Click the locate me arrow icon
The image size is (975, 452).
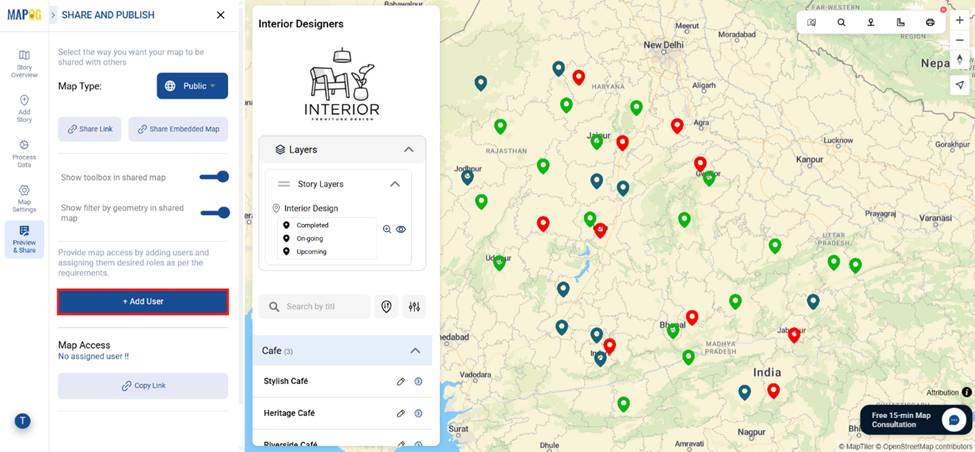960,85
